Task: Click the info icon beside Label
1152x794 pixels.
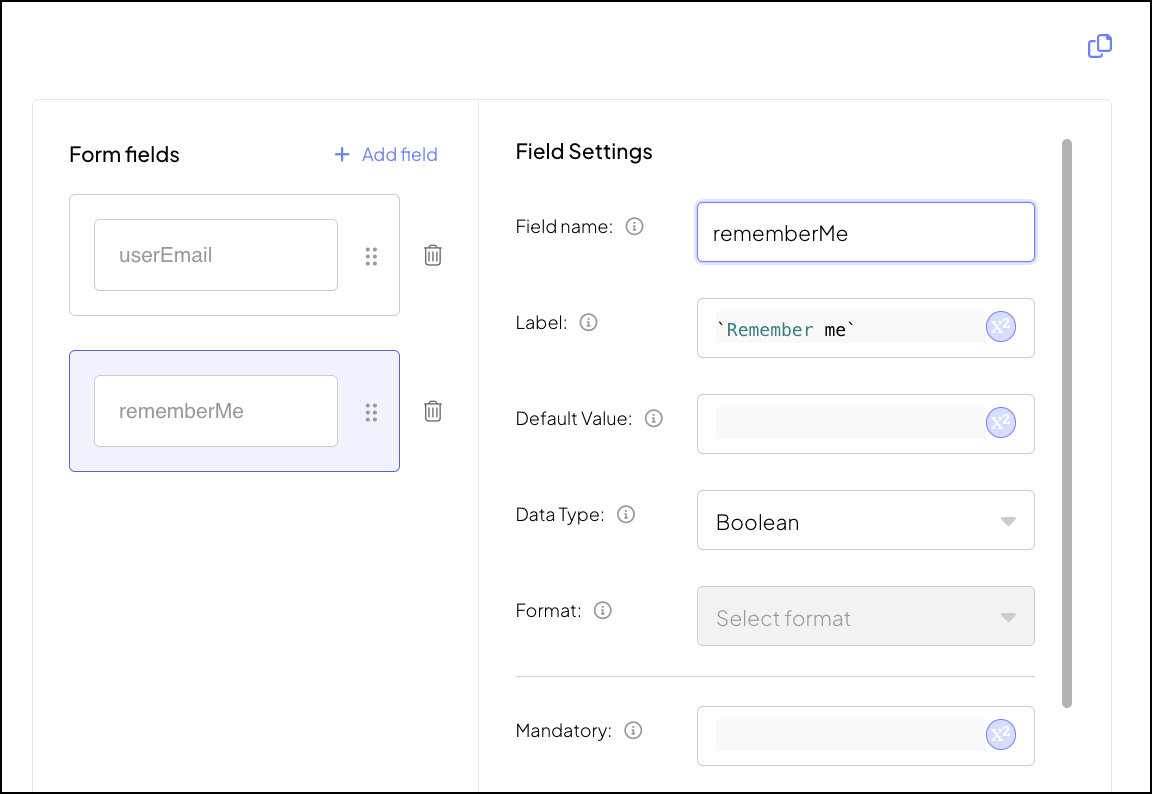Action: [589, 323]
